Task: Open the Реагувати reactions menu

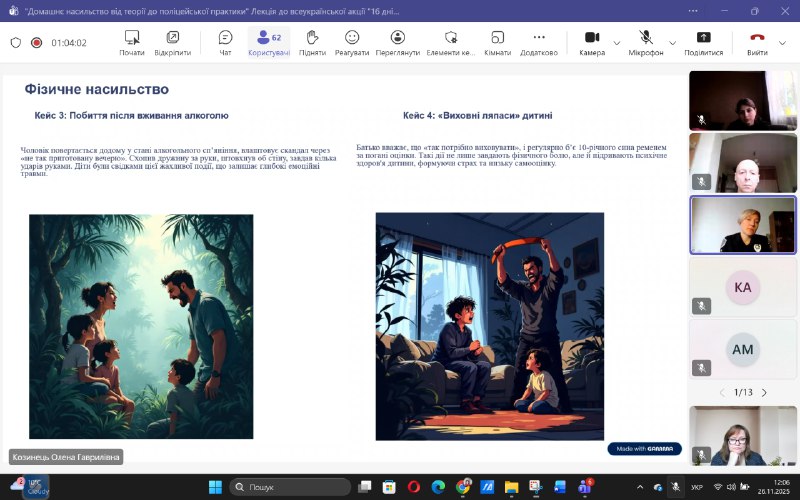Action: 352,42
